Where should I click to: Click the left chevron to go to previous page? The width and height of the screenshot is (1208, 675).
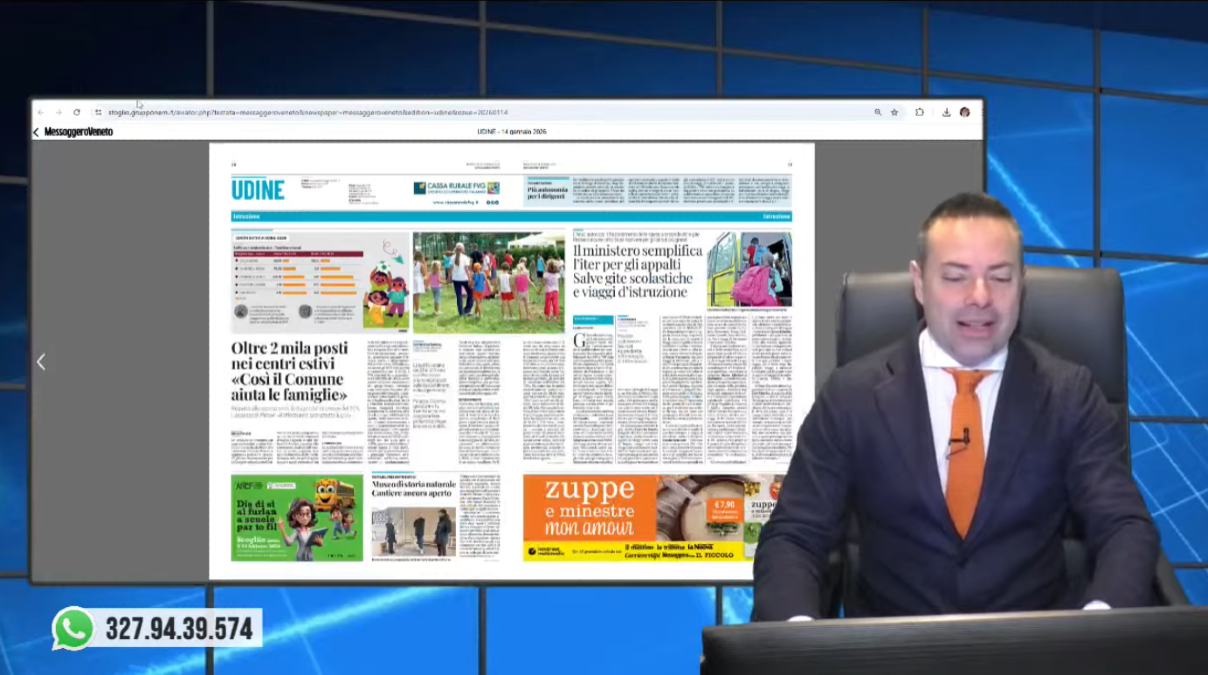41,362
